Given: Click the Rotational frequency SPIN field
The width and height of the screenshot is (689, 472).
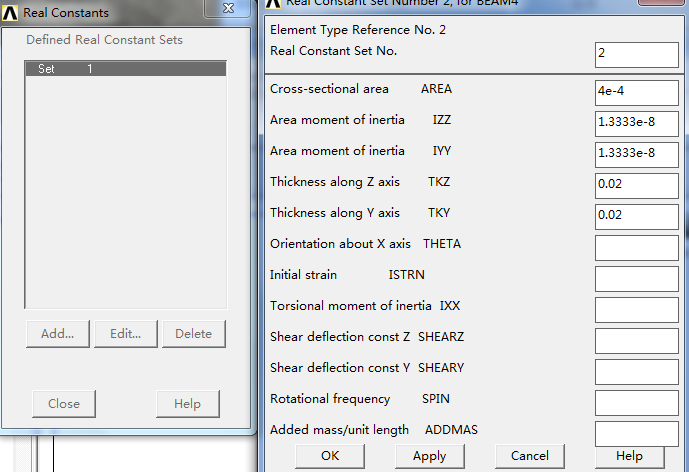Looking at the screenshot, I should click(637, 403).
